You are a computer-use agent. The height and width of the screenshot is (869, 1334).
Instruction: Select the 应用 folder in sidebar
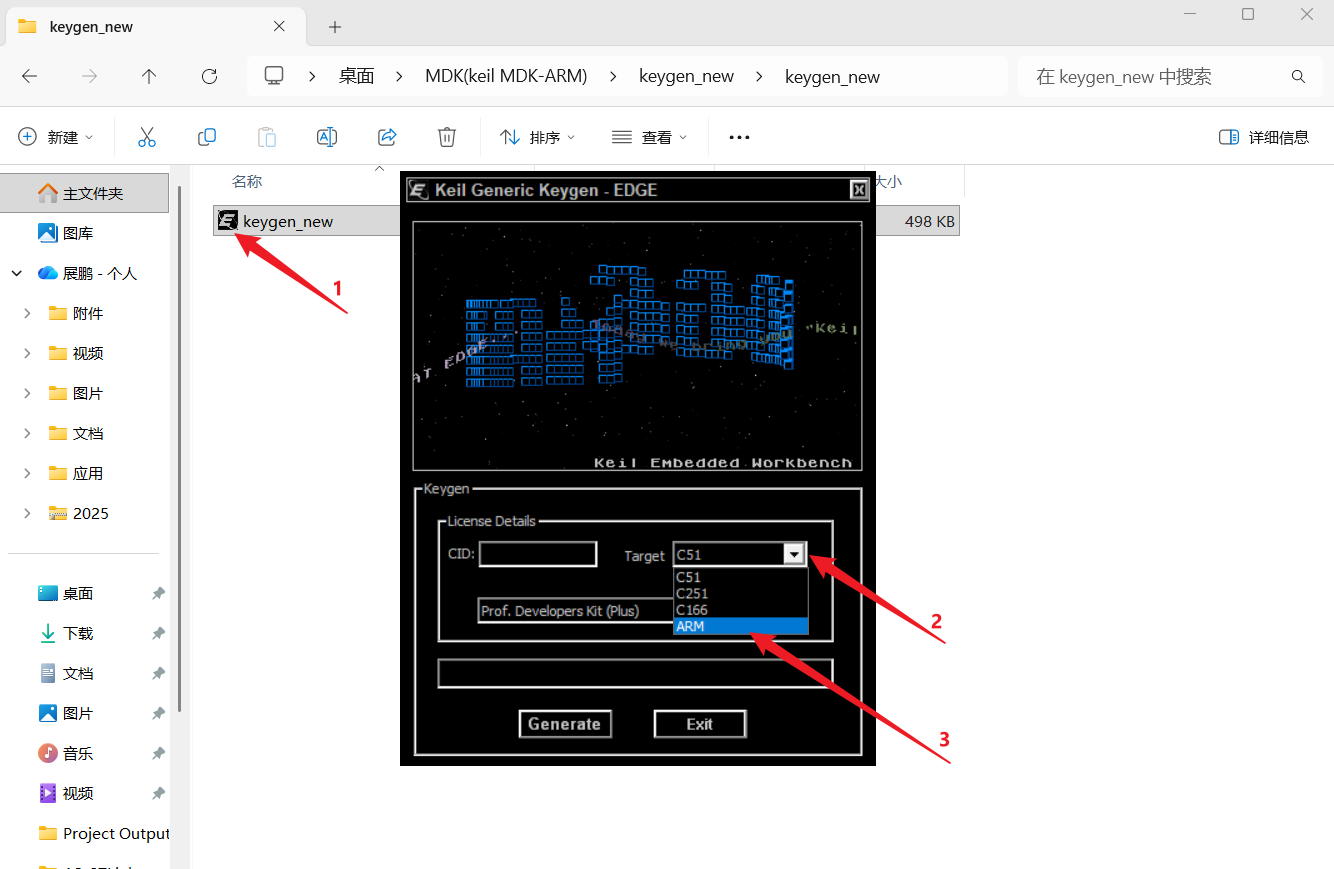click(88, 473)
